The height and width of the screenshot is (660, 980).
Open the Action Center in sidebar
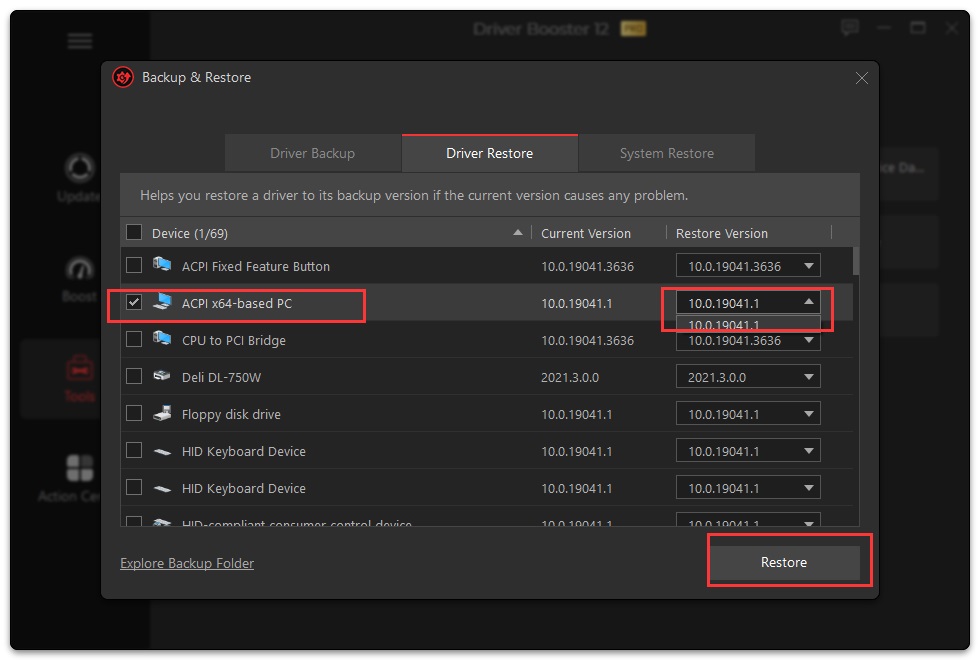pos(70,478)
